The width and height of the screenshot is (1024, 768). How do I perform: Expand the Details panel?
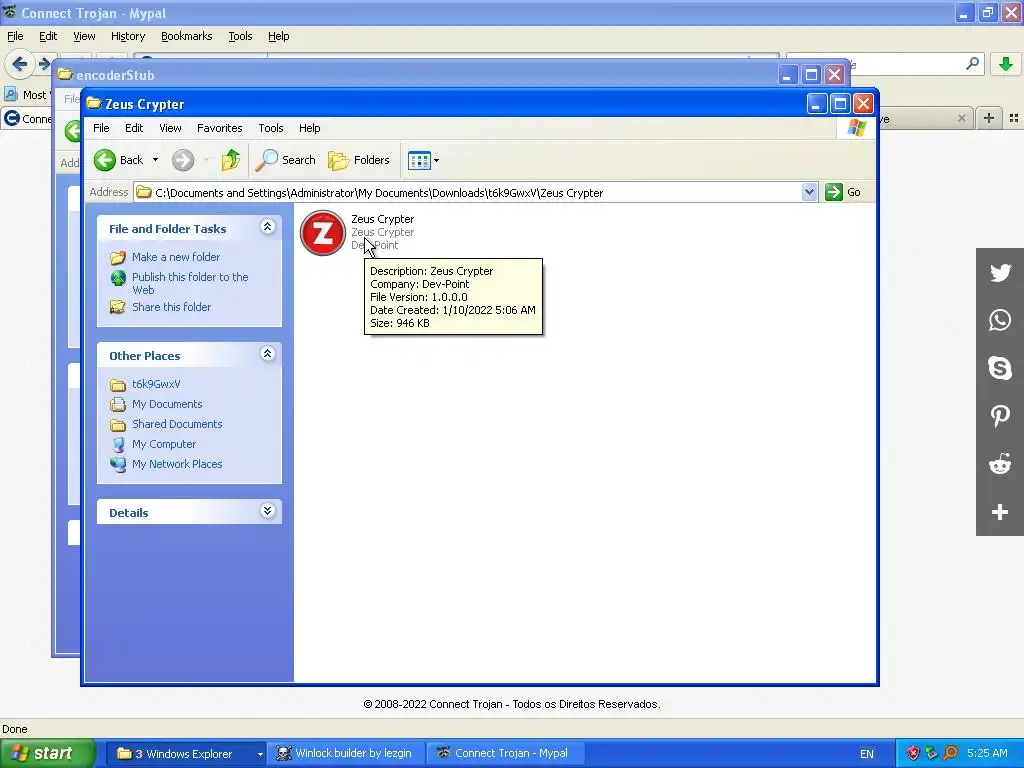tap(267, 511)
